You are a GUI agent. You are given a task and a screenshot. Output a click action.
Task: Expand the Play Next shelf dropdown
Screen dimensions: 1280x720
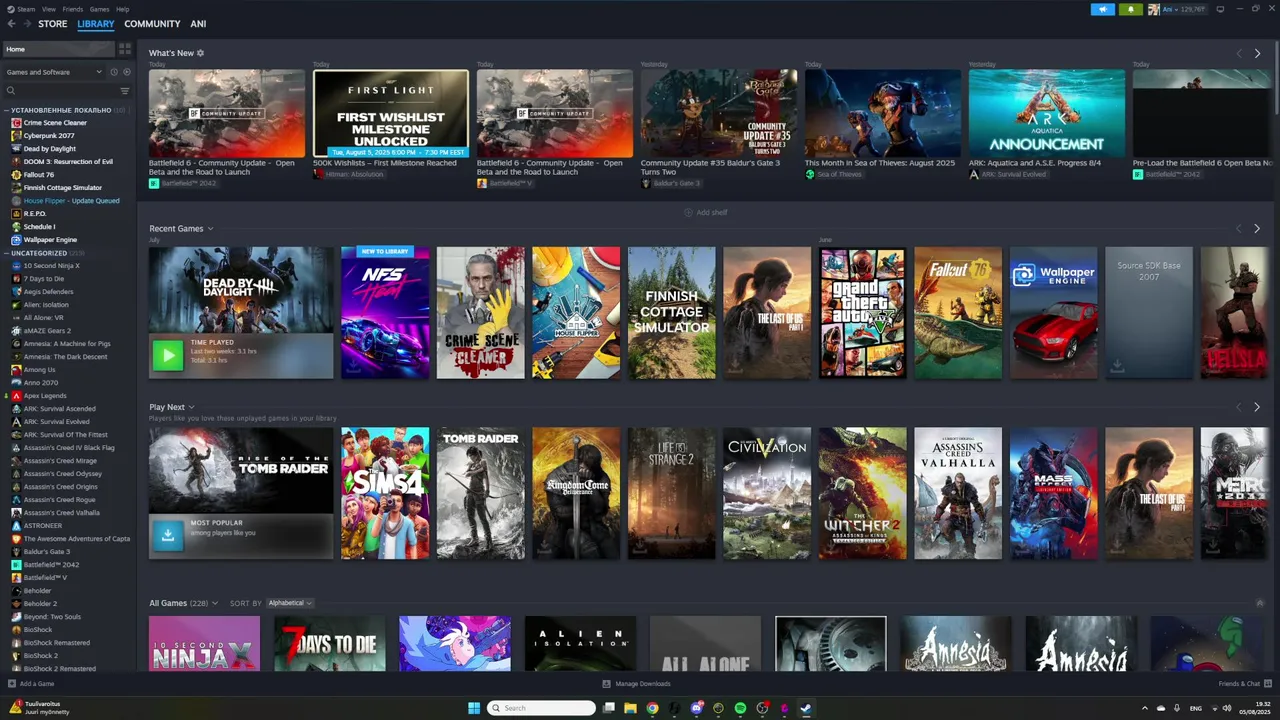coord(191,407)
